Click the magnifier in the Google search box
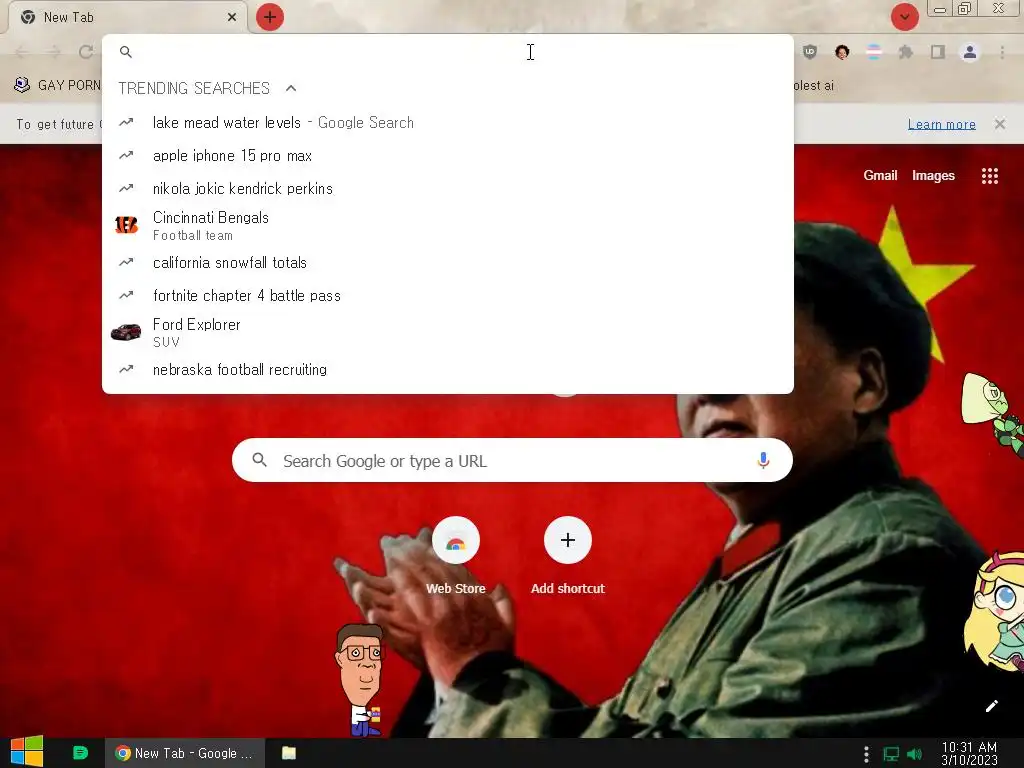The height and width of the screenshot is (768, 1024). coord(259,460)
